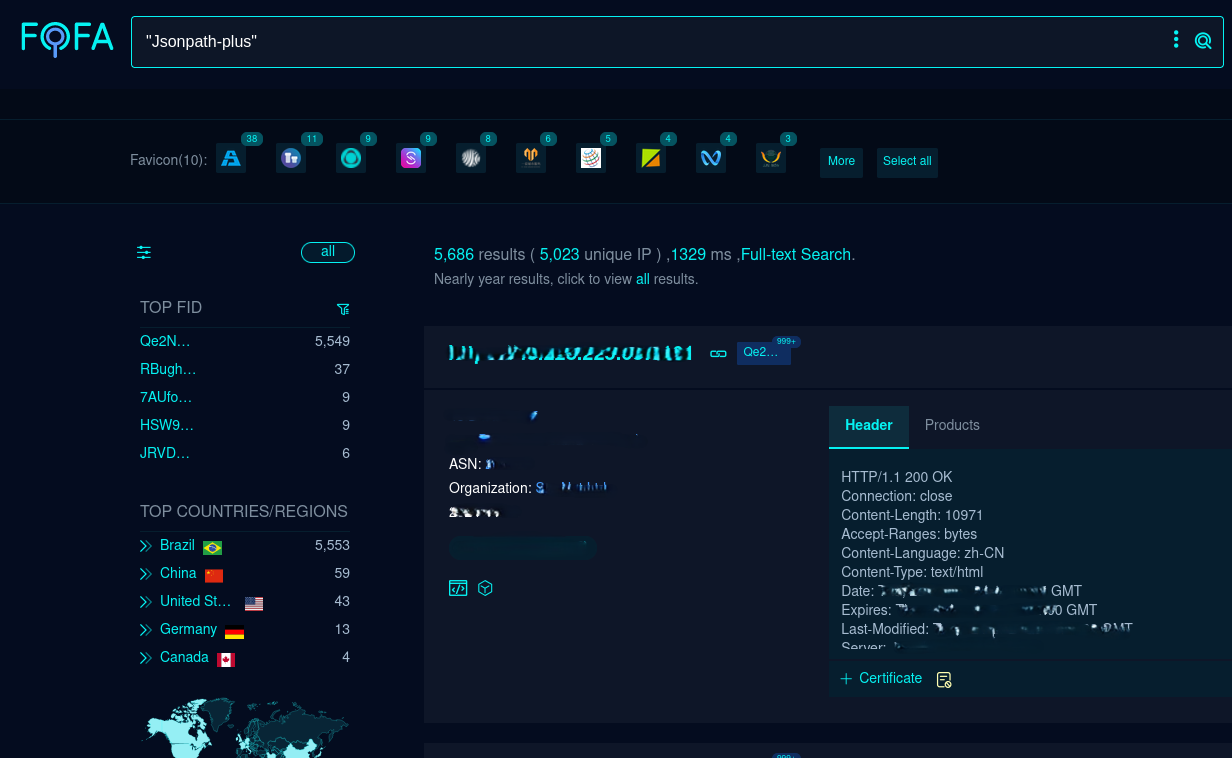The image size is (1232, 758).
Task: Switch to the Products tab
Action: (x=952, y=426)
